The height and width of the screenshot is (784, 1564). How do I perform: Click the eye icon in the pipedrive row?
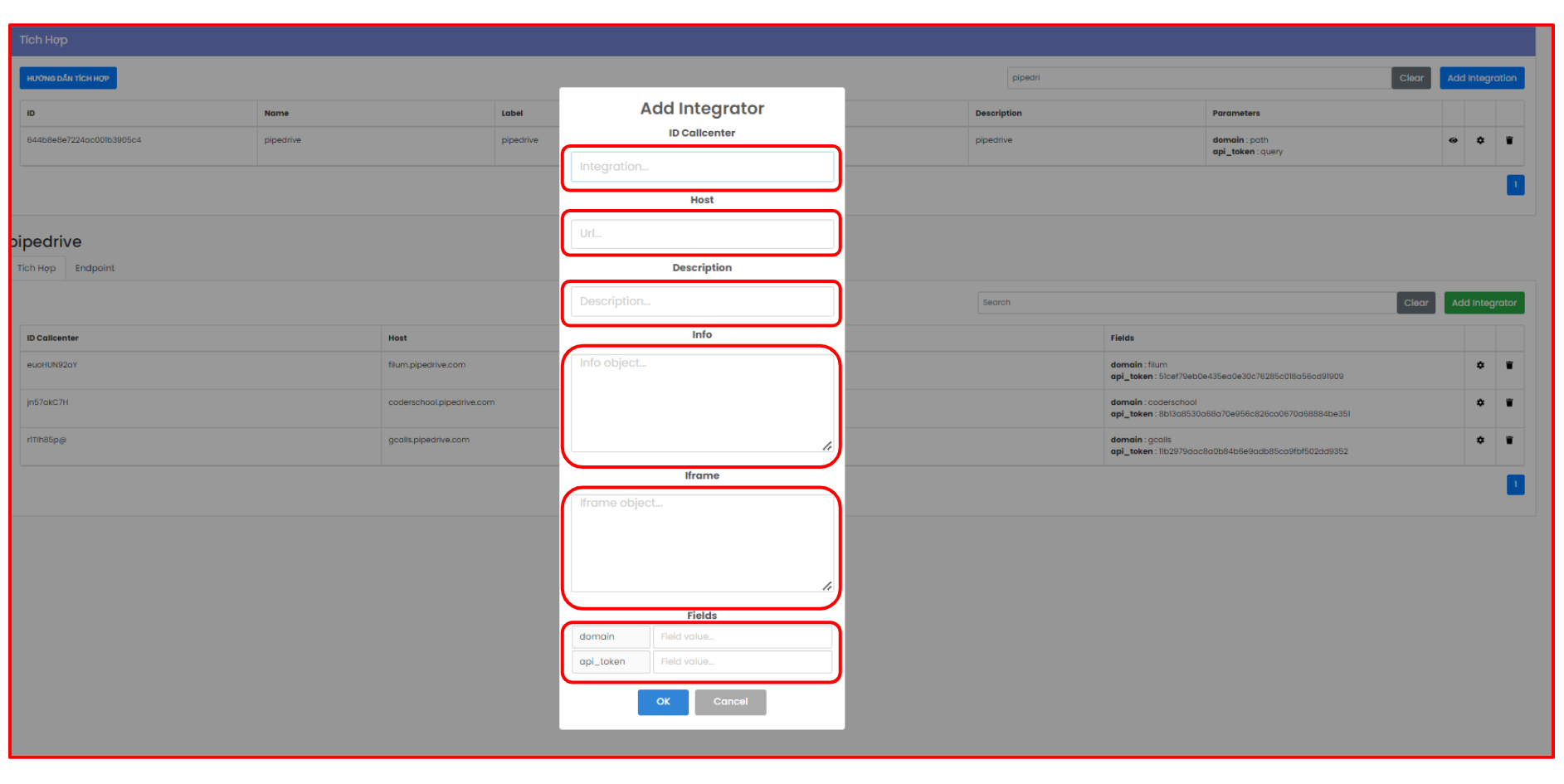[x=1453, y=140]
